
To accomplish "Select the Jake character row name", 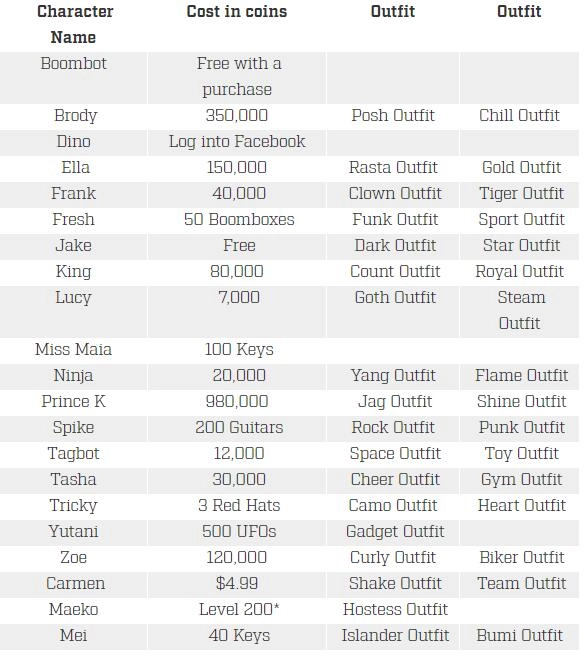I will point(74,246).
